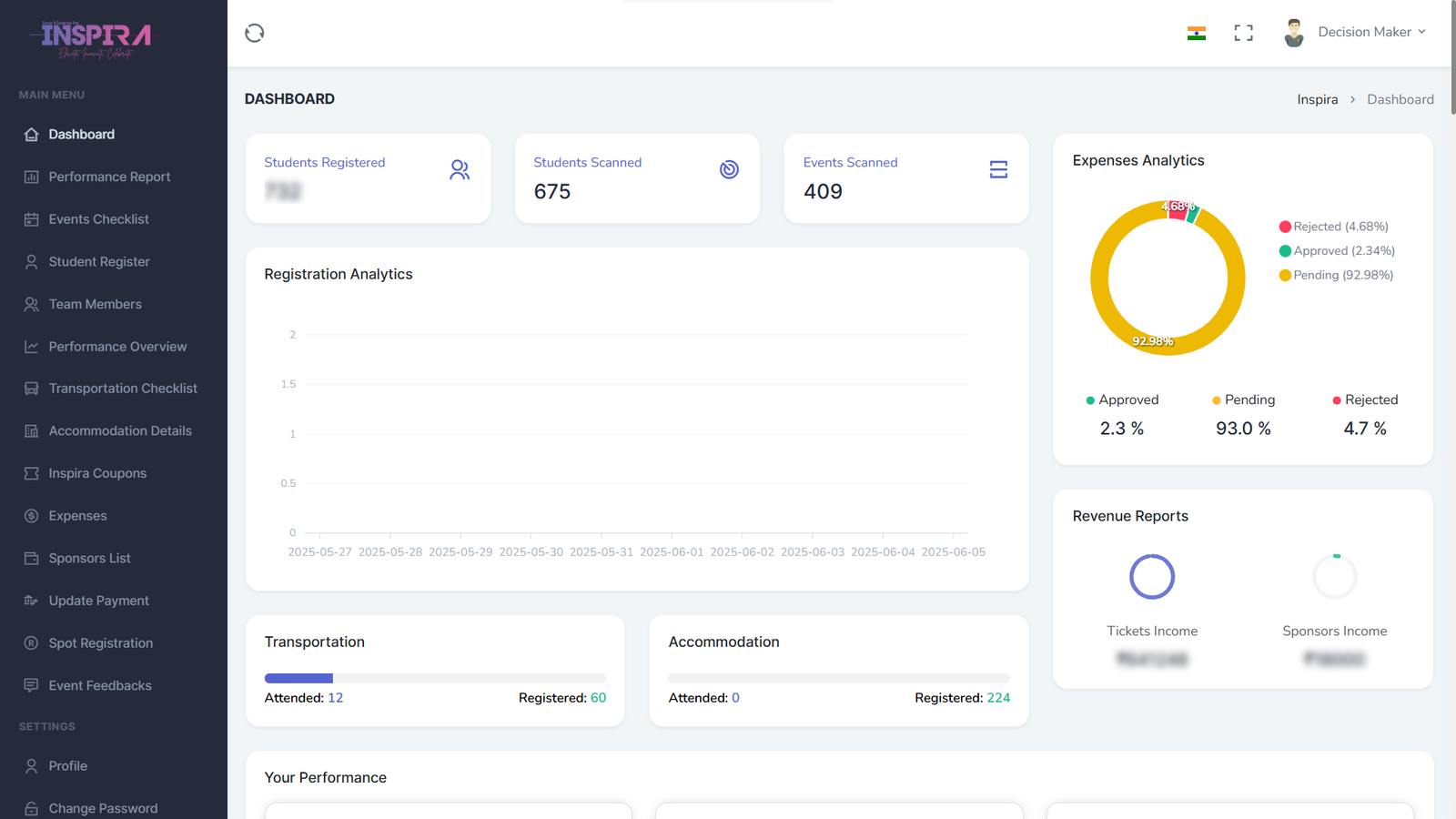The height and width of the screenshot is (819, 1456).
Task: Click the India flag language icon
Action: (x=1197, y=34)
